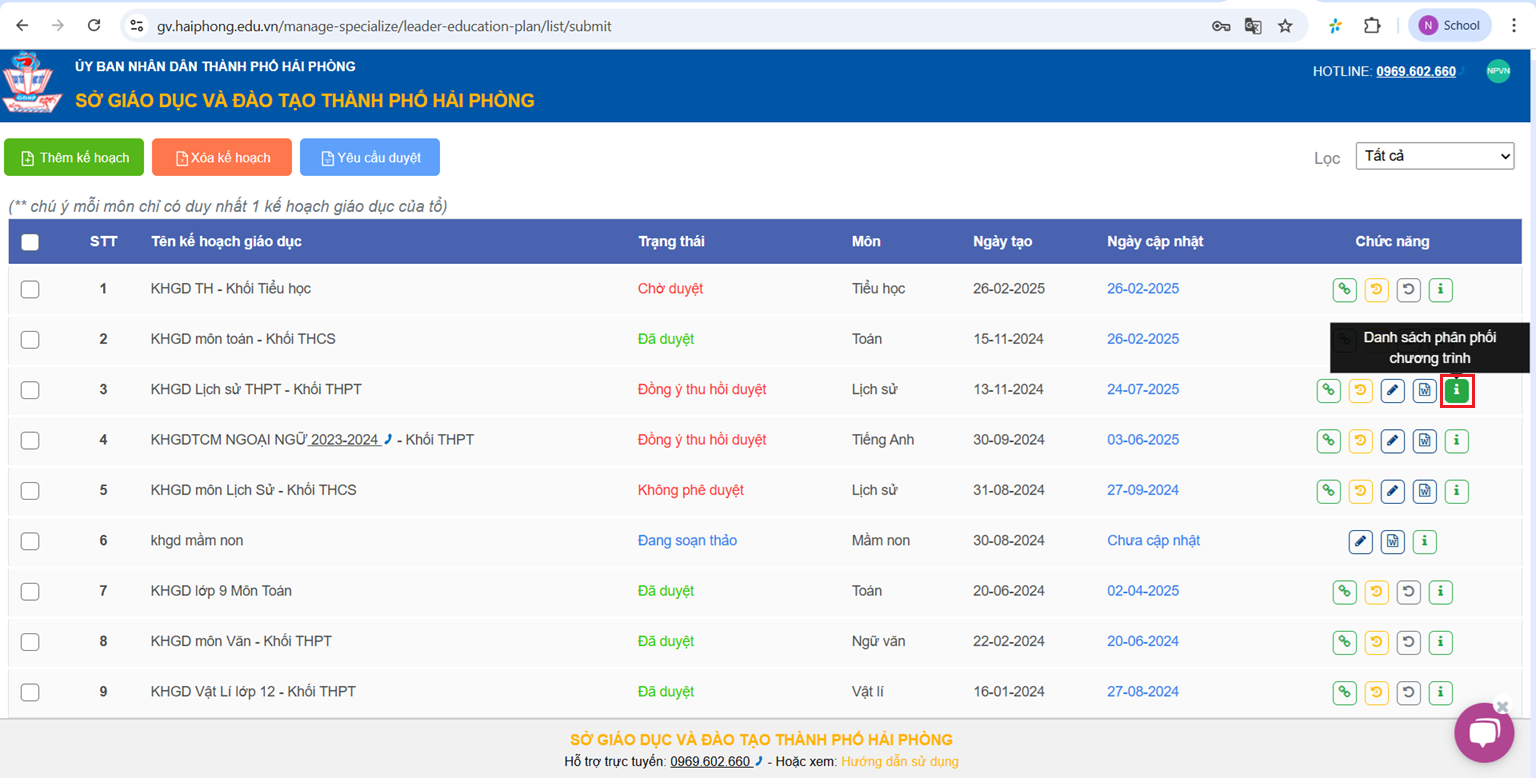
Task: Check the box for KHGD môn Lịch Sử row
Action: pyautogui.click(x=30, y=490)
